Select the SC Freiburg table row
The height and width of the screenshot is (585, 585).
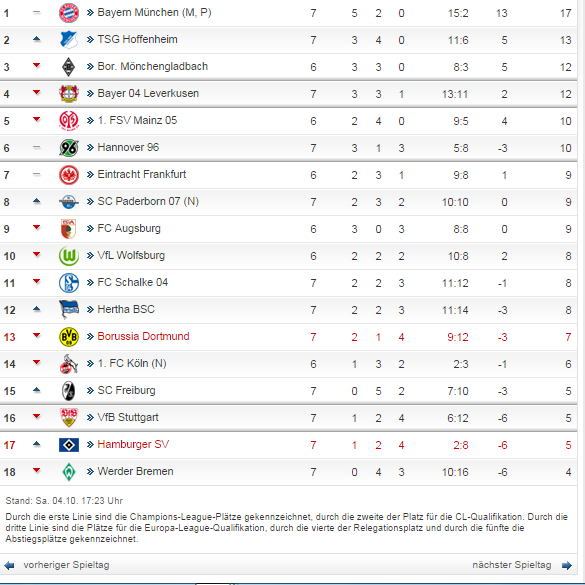(288, 391)
